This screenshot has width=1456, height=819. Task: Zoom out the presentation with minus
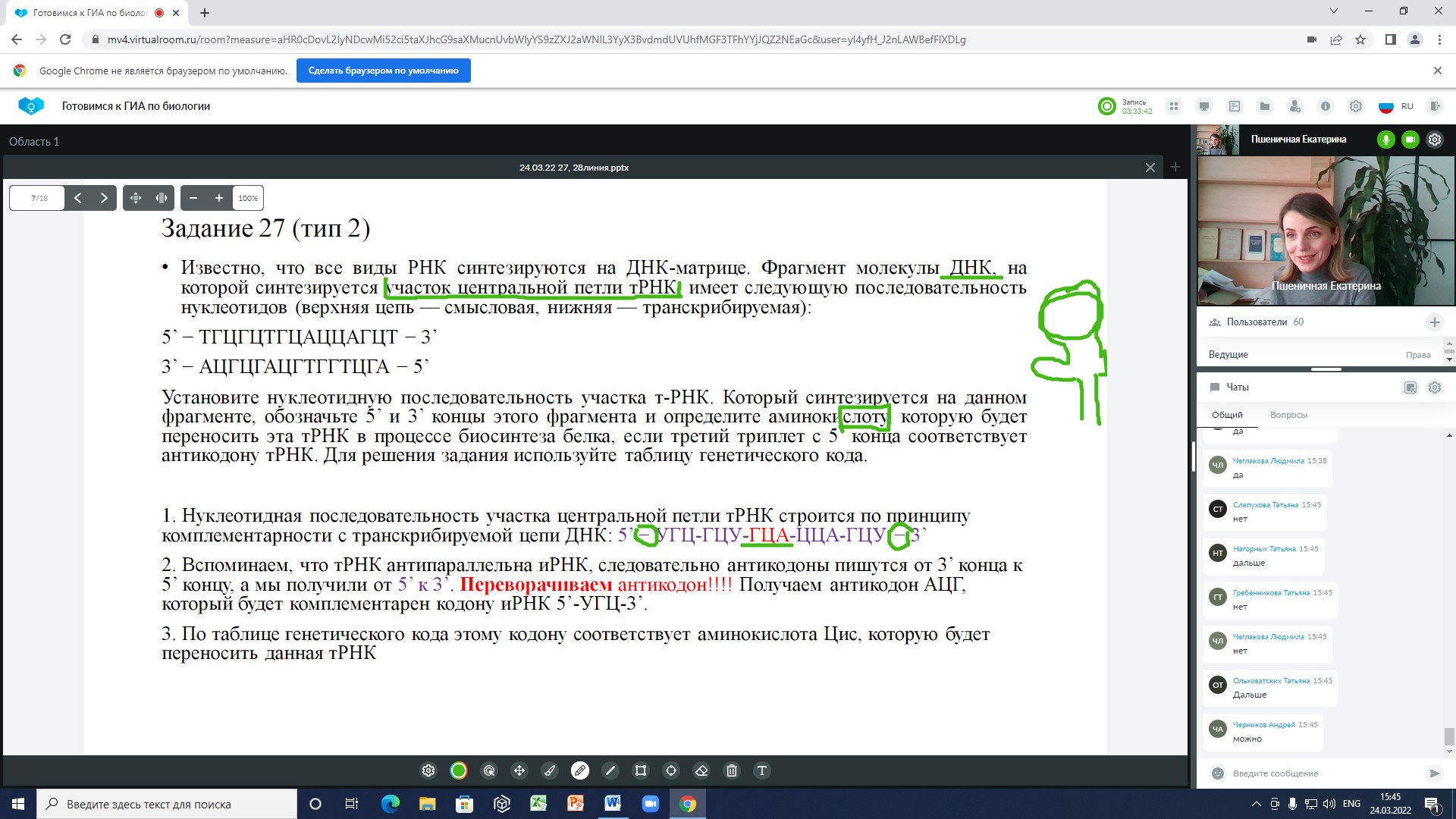193,198
